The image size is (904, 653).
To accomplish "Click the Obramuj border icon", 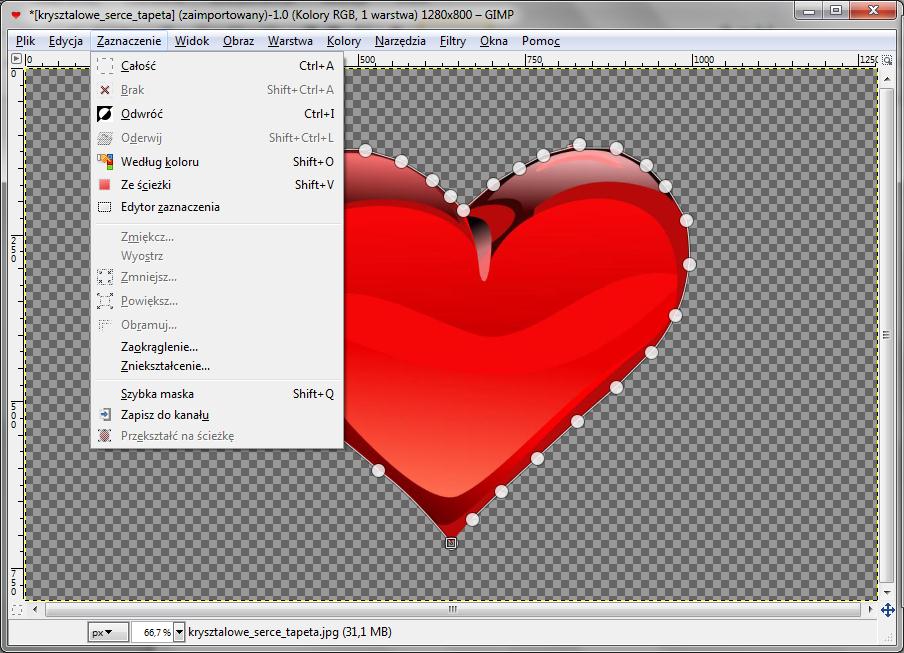I will pos(105,325).
